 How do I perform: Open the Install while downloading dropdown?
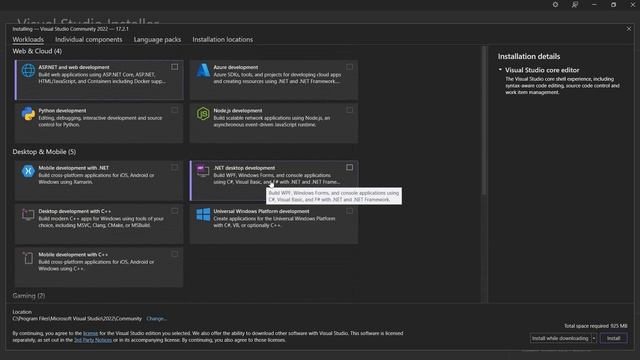pos(593,338)
